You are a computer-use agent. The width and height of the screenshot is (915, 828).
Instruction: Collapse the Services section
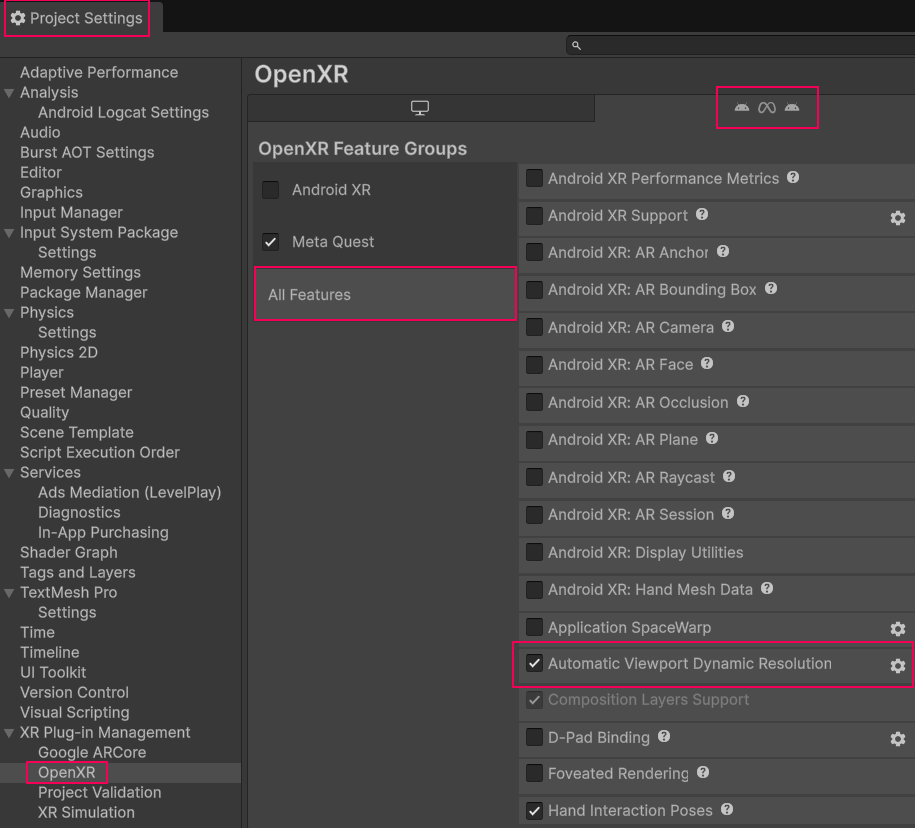pyautogui.click(x=10, y=472)
